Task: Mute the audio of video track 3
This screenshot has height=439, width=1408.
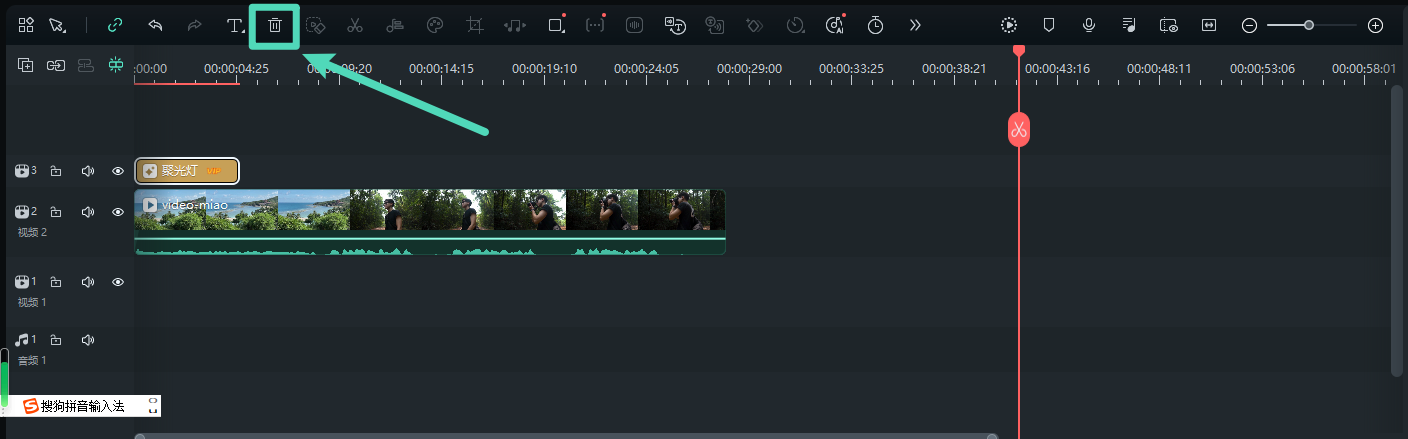Action: tap(88, 171)
